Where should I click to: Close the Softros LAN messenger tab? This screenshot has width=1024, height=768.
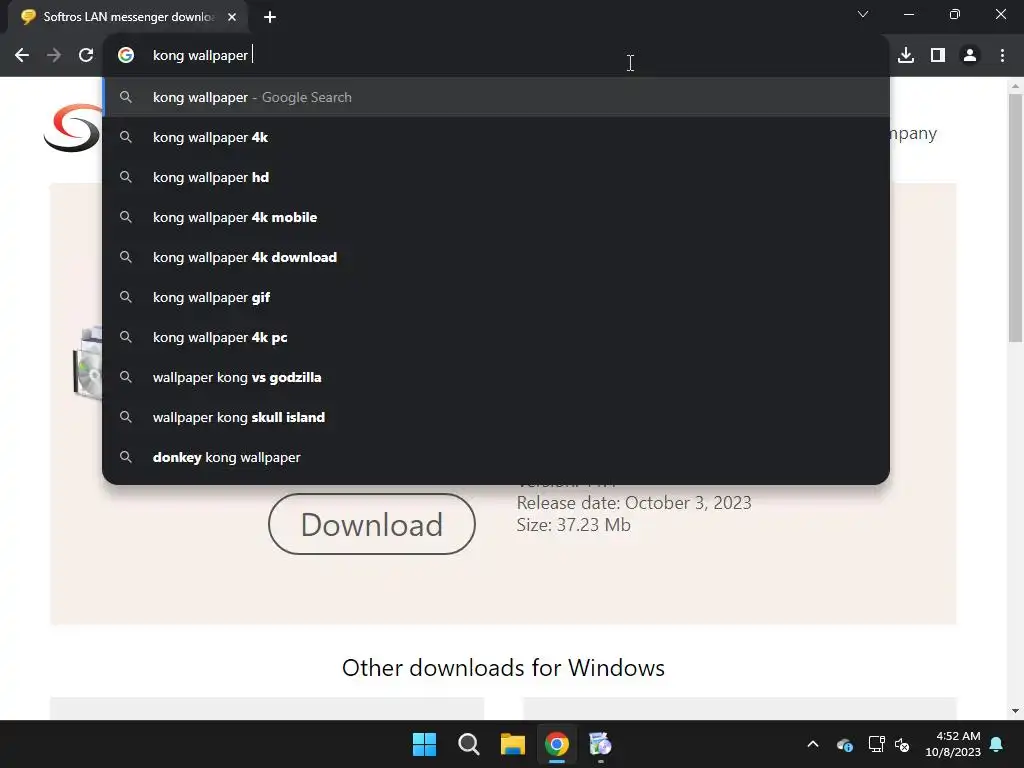pyautogui.click(x=232, y=17)
